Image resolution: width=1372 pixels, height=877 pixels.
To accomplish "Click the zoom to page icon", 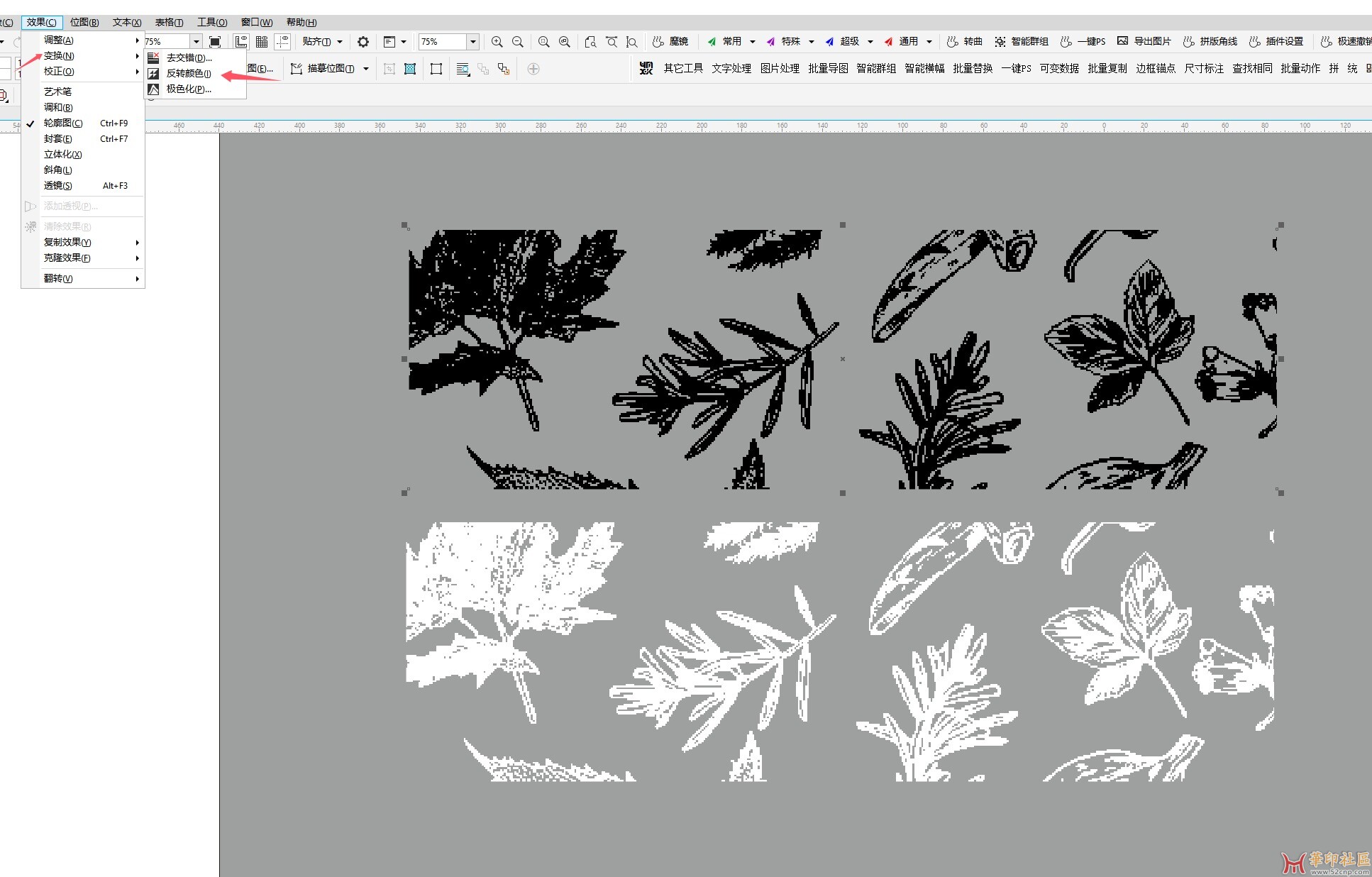I will [x=590, y=42].
